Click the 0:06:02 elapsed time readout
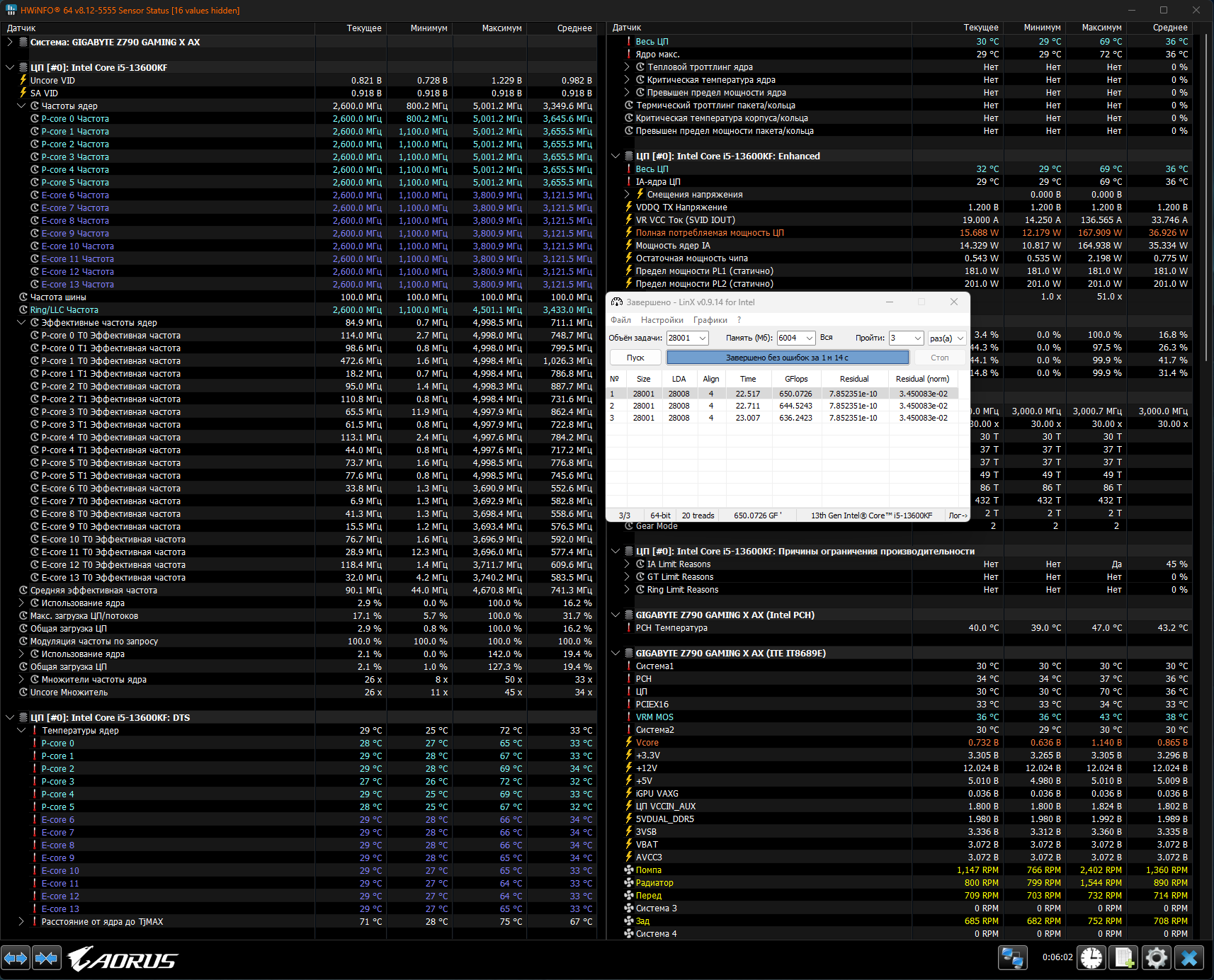 click(x=1057, y=957)
